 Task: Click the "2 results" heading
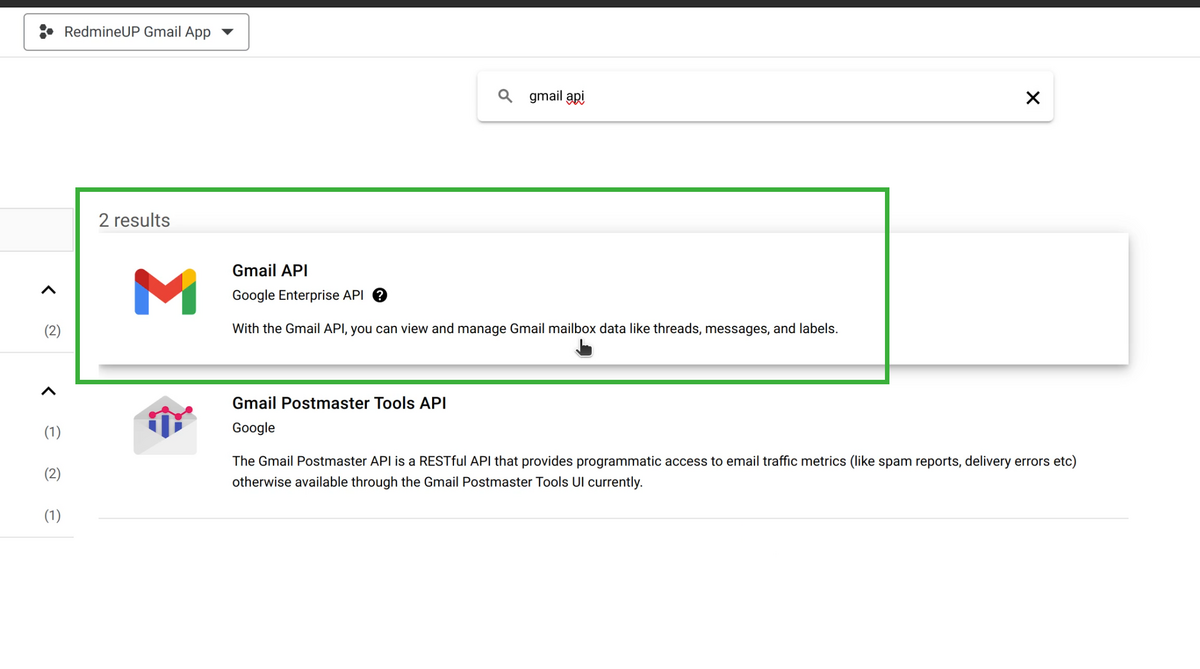134,220
